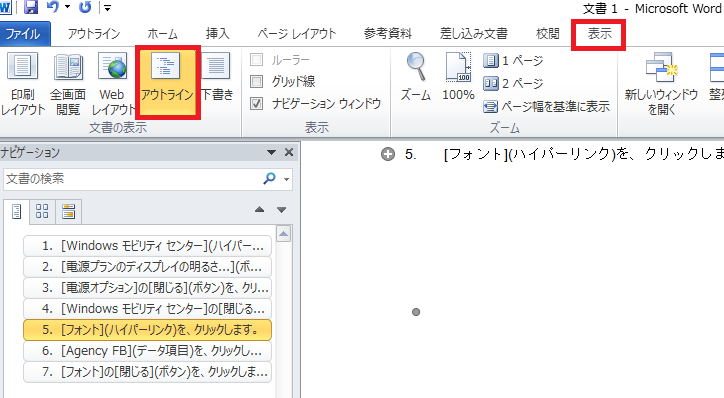Screen dimensions: 724x398
Task: Select heading 5 [フォント](ハイパーリンク)
Action: click(147, 330)
